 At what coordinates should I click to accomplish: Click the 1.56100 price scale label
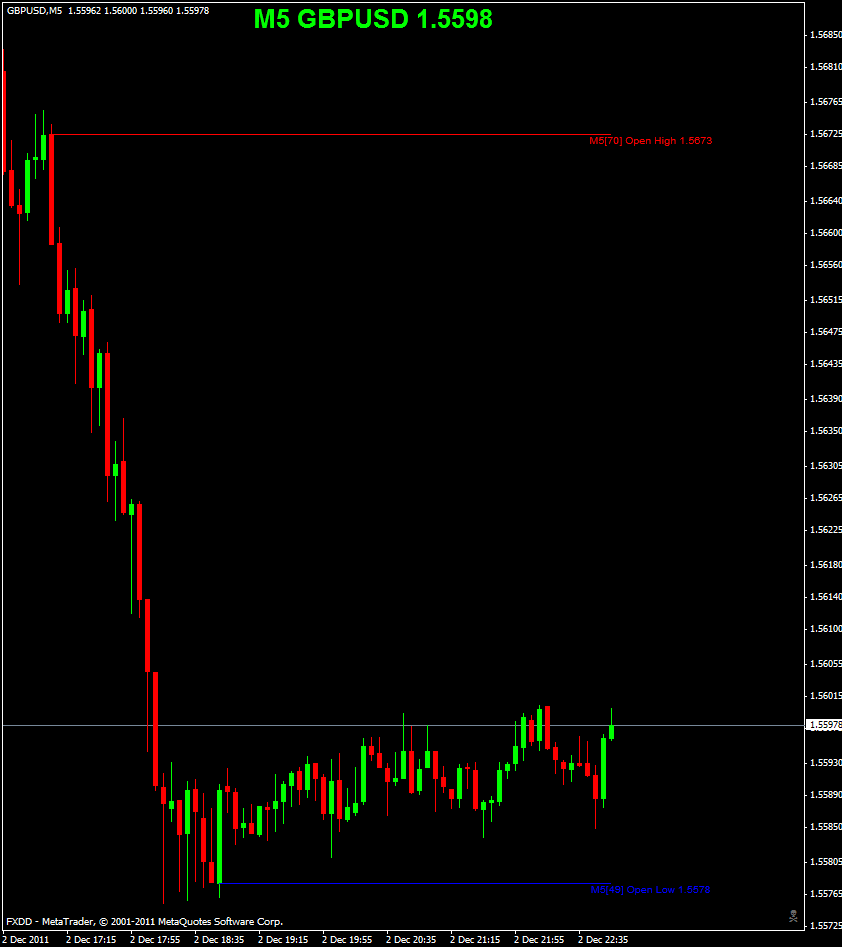pyautogui.click(x=826, y=629)
